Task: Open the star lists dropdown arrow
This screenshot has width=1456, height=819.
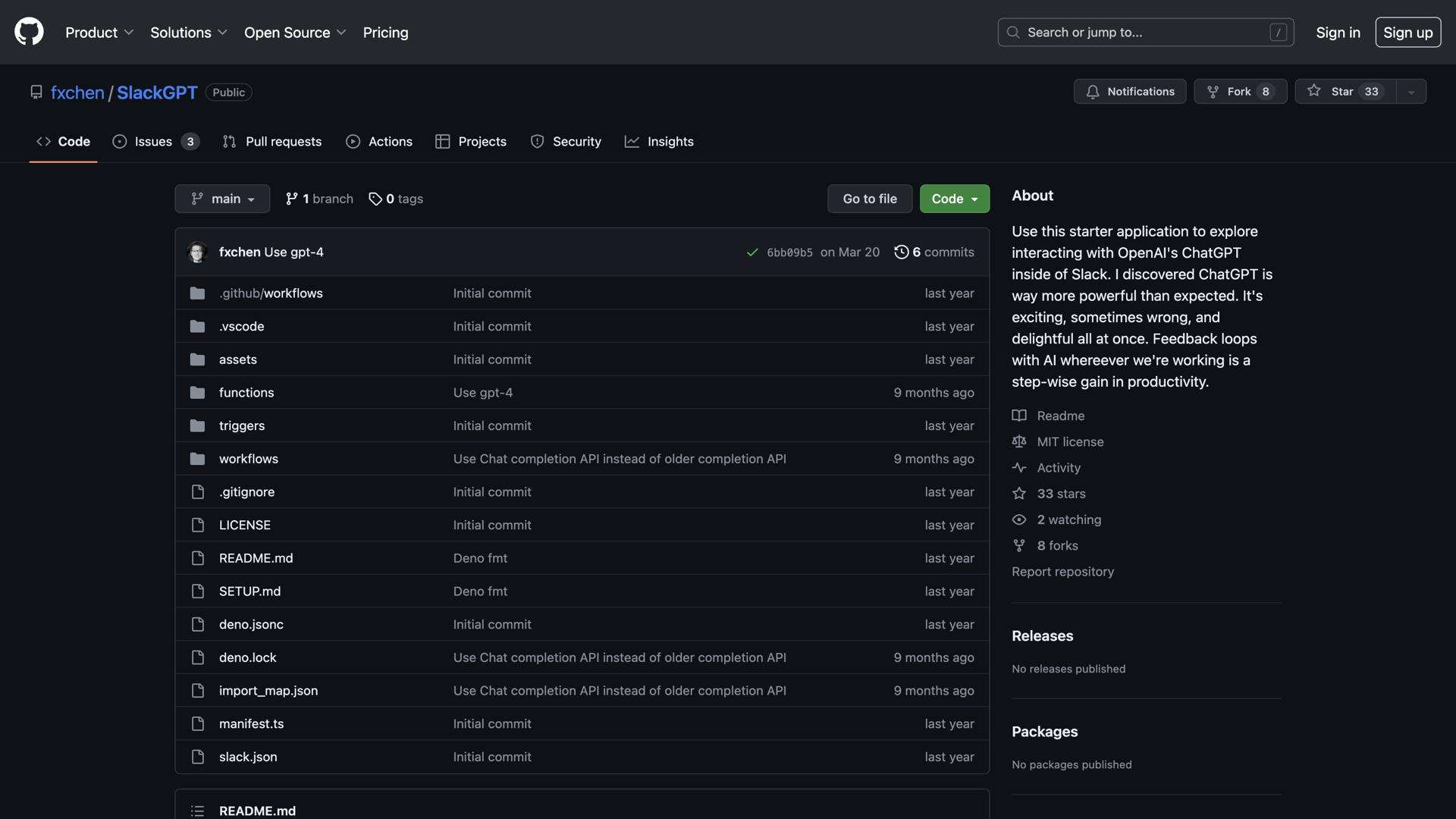Action: 1411,92
